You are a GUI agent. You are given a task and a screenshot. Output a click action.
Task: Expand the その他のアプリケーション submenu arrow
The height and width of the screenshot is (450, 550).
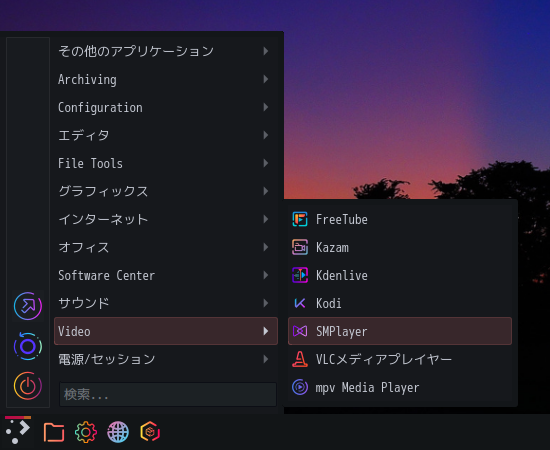[266, 51]
